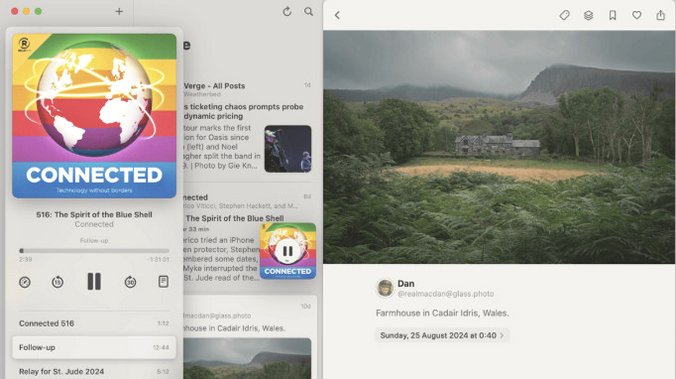676x379 pixels.
Task: Open playback speed gauge control
Action: point(25,282)
